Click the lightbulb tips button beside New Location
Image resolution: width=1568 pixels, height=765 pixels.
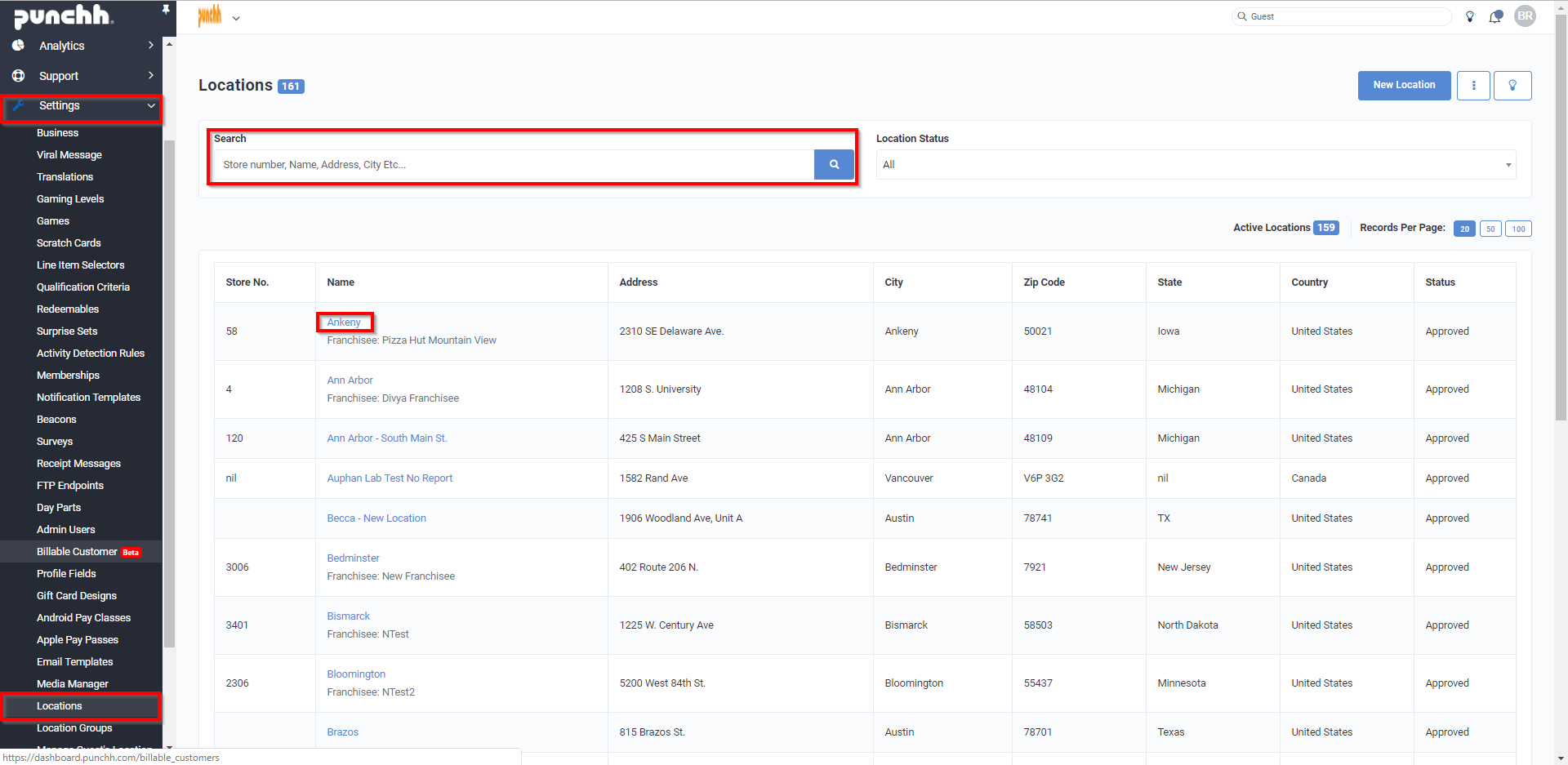1512,86
